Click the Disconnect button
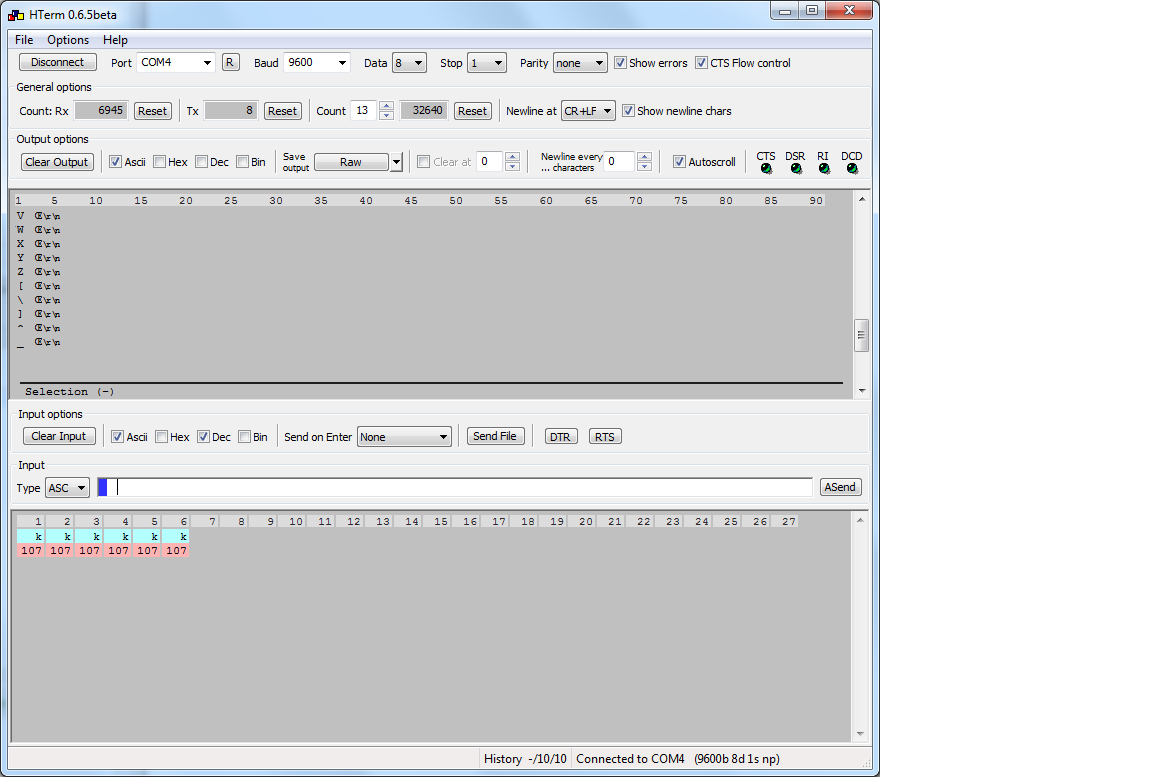The image size is (1152, 777). pos(57,62)
